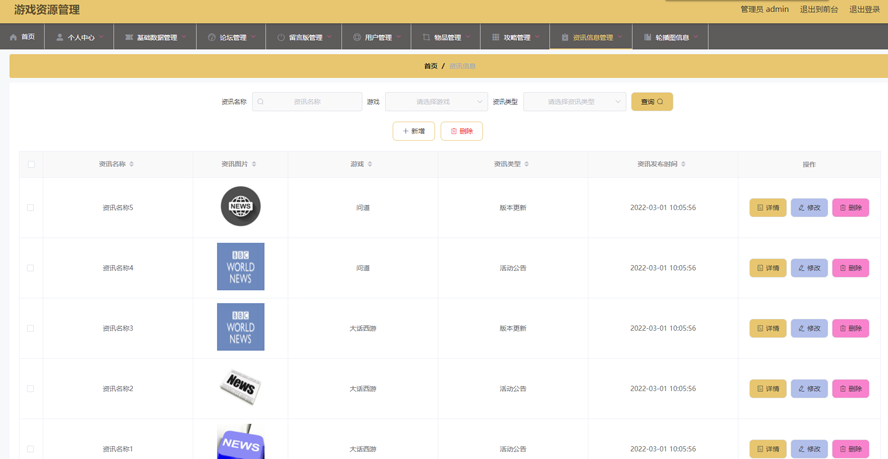Screen dimensions: 888x459
Task: Click the 新增 add button
Action: (413, 131)
